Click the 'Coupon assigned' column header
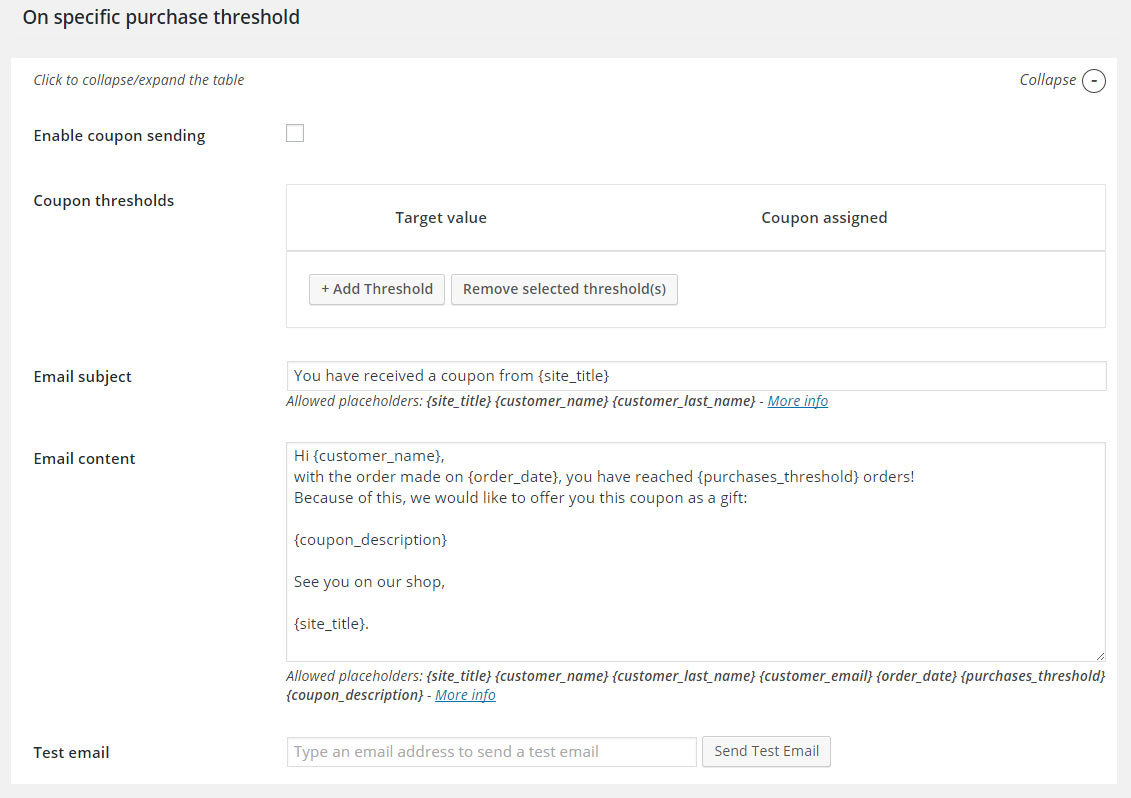This screenshot has width=1131, height=798. 824,218
